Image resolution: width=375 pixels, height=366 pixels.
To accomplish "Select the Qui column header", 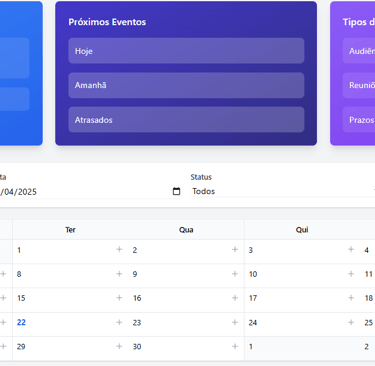I will click(302, 230).
